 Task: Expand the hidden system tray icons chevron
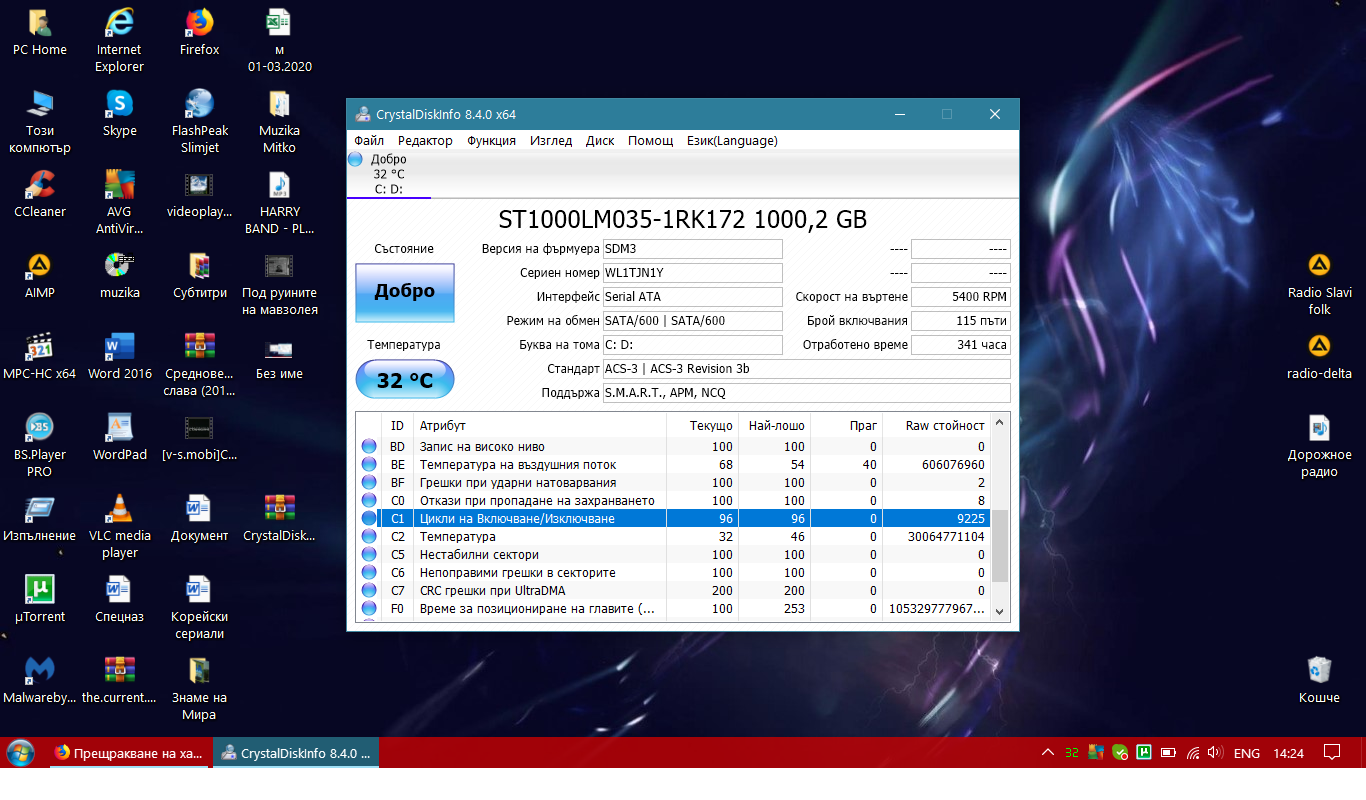coord(1048,753)
